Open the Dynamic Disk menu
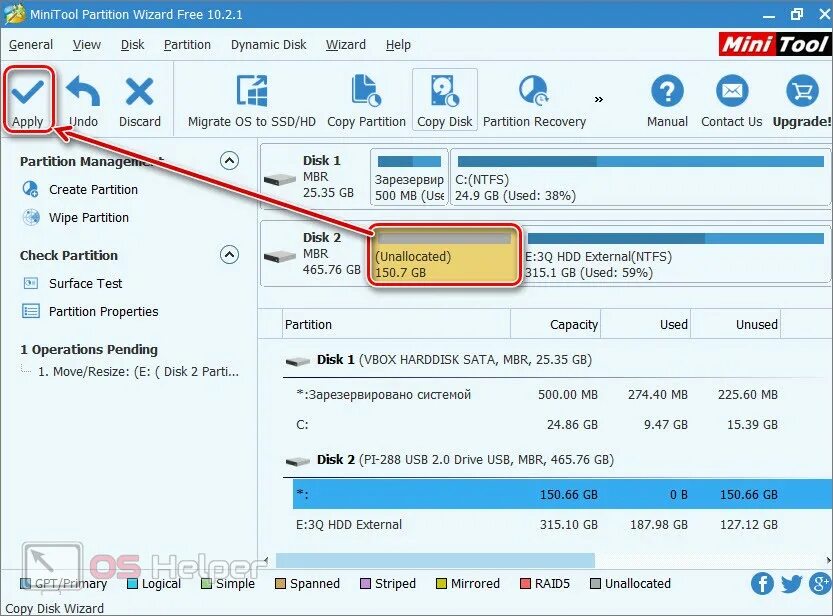The height and width of the screenshot is (616, 833). click(x=268, y=45)
